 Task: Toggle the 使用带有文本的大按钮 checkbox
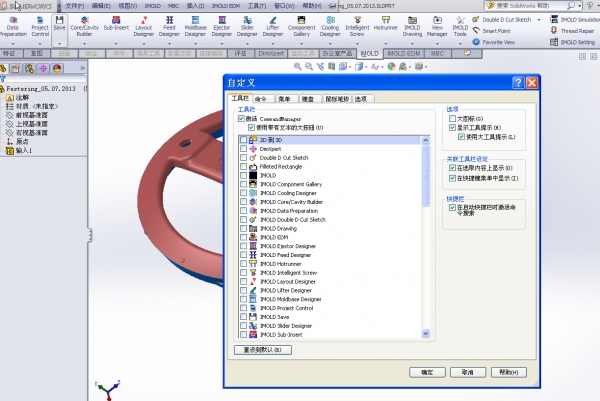coord(251,127)
